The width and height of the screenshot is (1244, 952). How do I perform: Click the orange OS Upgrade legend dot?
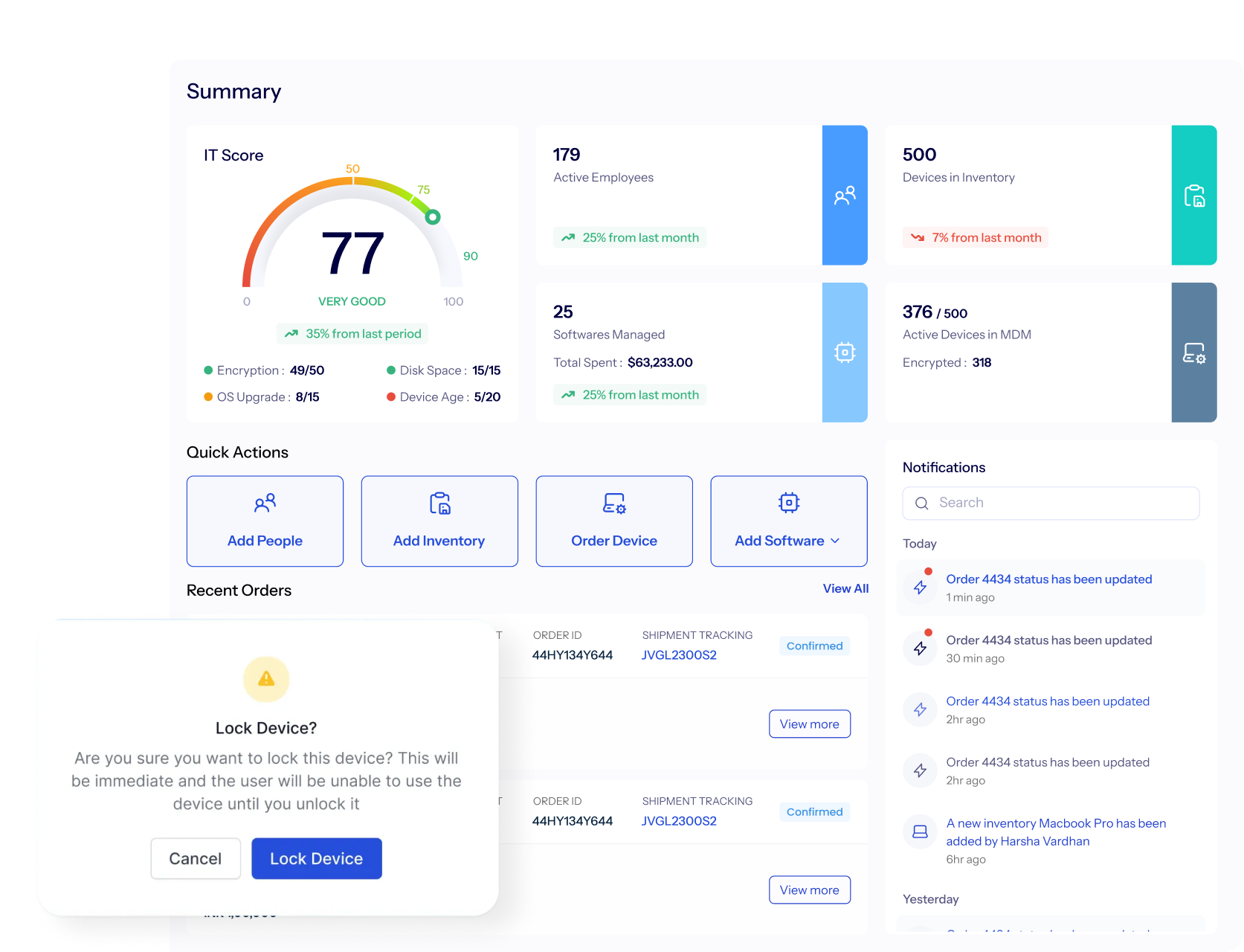pos(208,397)
